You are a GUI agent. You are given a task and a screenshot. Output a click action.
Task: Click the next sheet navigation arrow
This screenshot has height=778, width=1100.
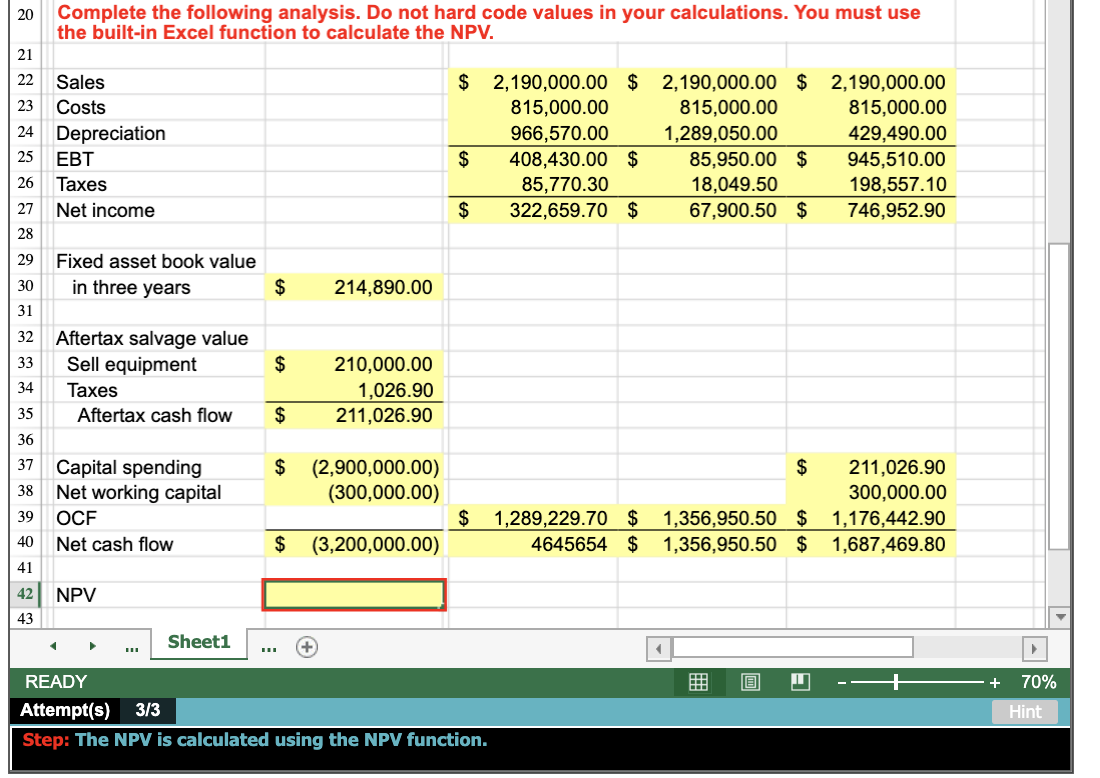click(92, 647)
